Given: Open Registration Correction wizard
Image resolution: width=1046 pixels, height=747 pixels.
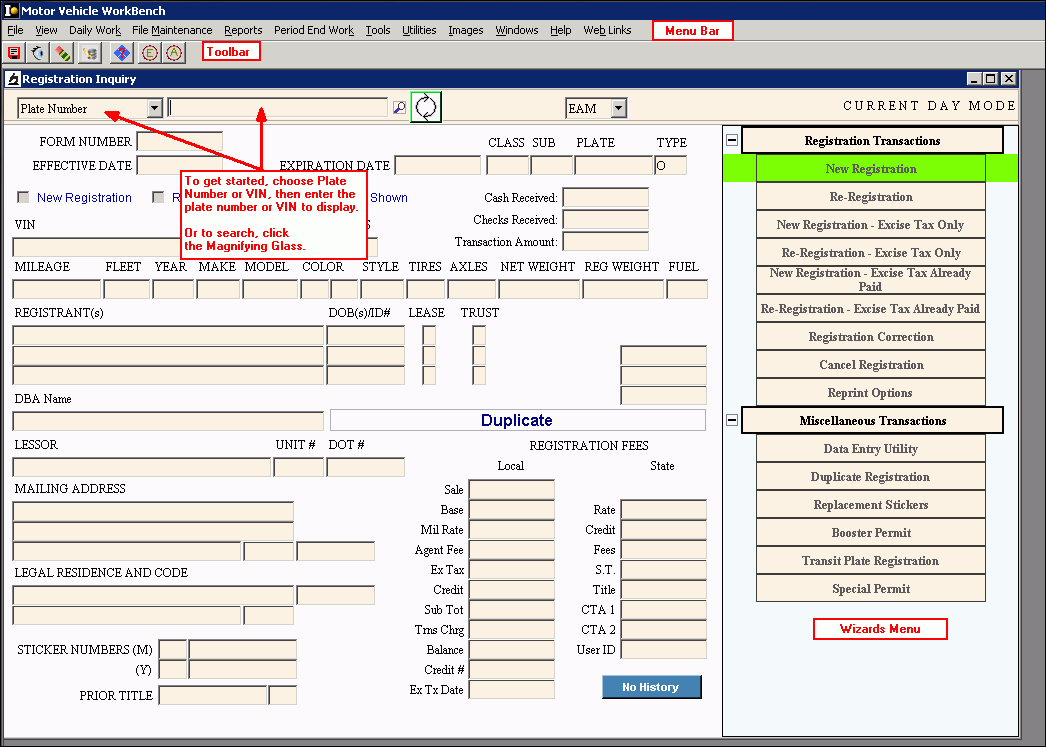Looking at the screenshot, I should click(x=871, y=337).
